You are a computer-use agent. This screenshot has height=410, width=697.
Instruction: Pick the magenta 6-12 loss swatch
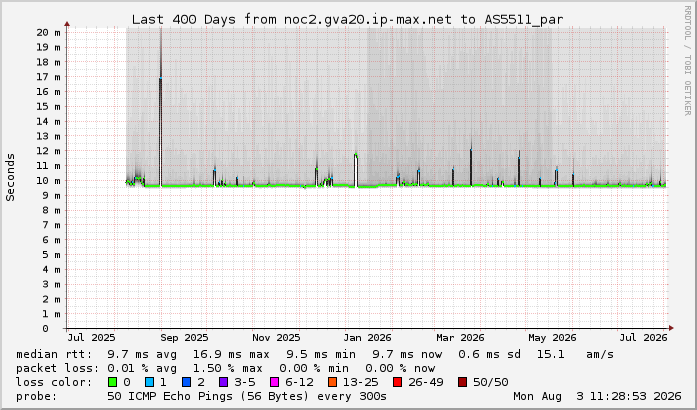(x=274, y=382)
